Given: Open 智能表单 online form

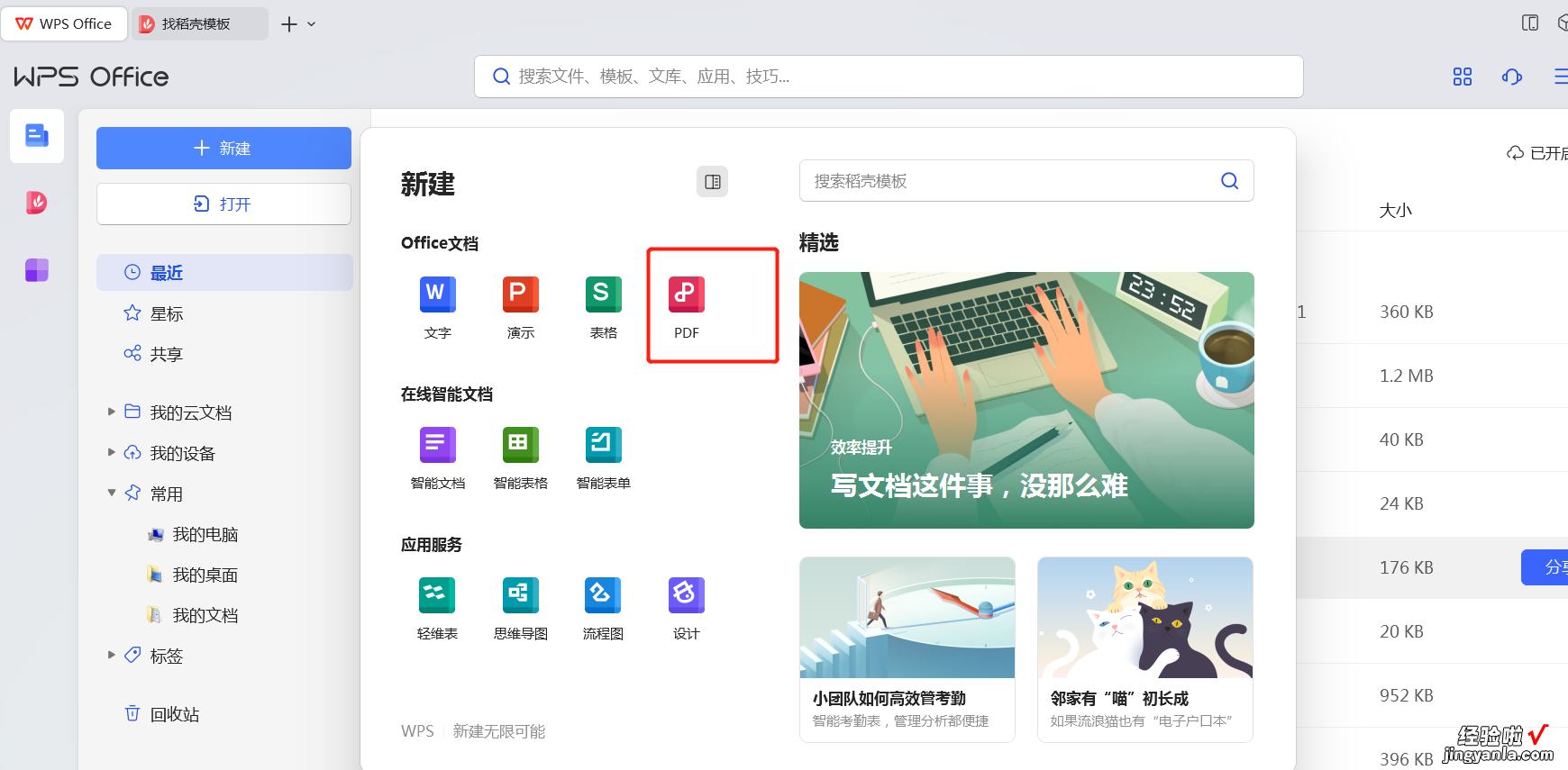Looking at the screenshot, I should (x=604, y=458).
